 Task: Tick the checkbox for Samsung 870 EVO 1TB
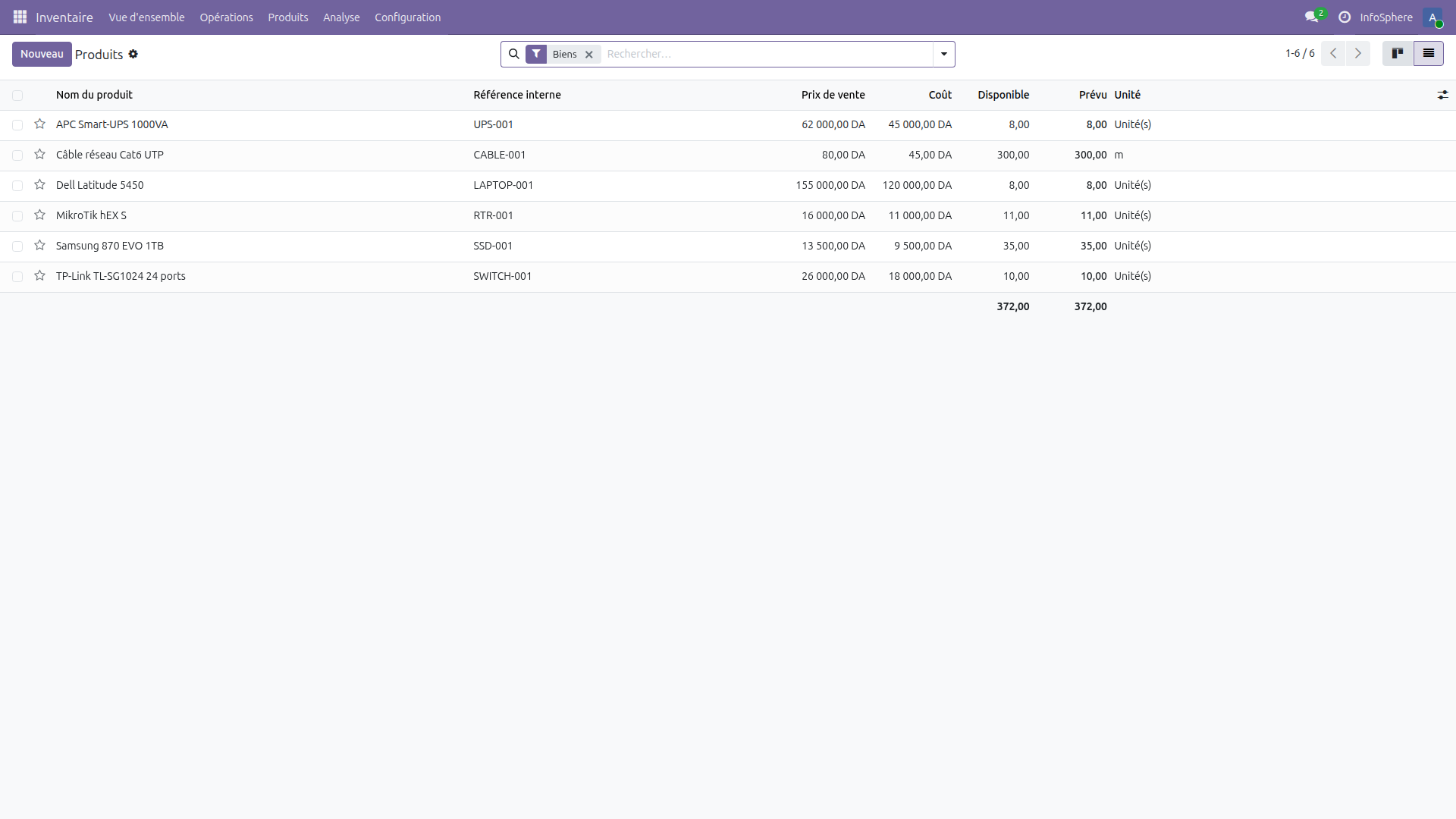coord(17,246)
